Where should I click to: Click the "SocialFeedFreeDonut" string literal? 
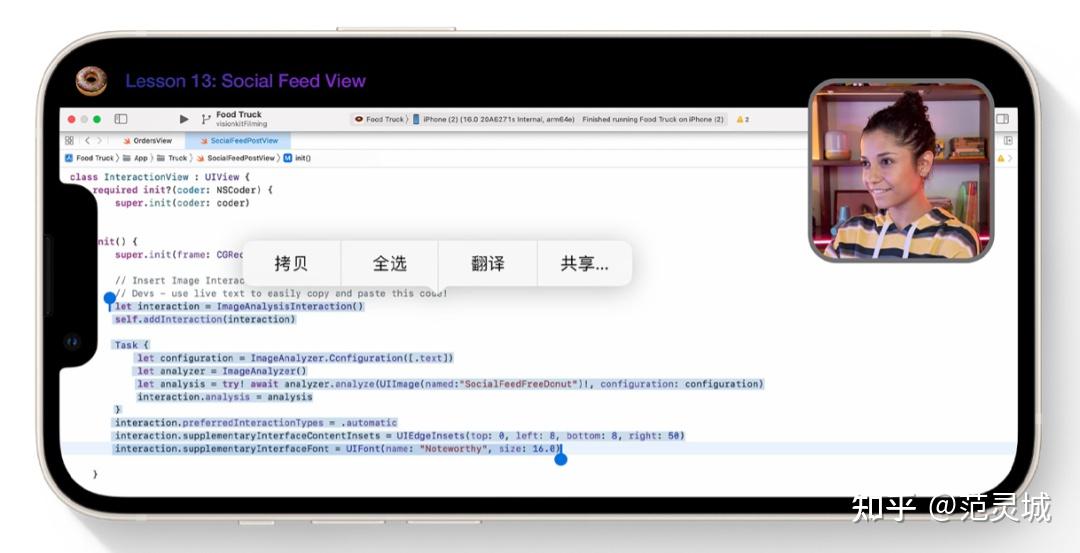coord(521,384)
